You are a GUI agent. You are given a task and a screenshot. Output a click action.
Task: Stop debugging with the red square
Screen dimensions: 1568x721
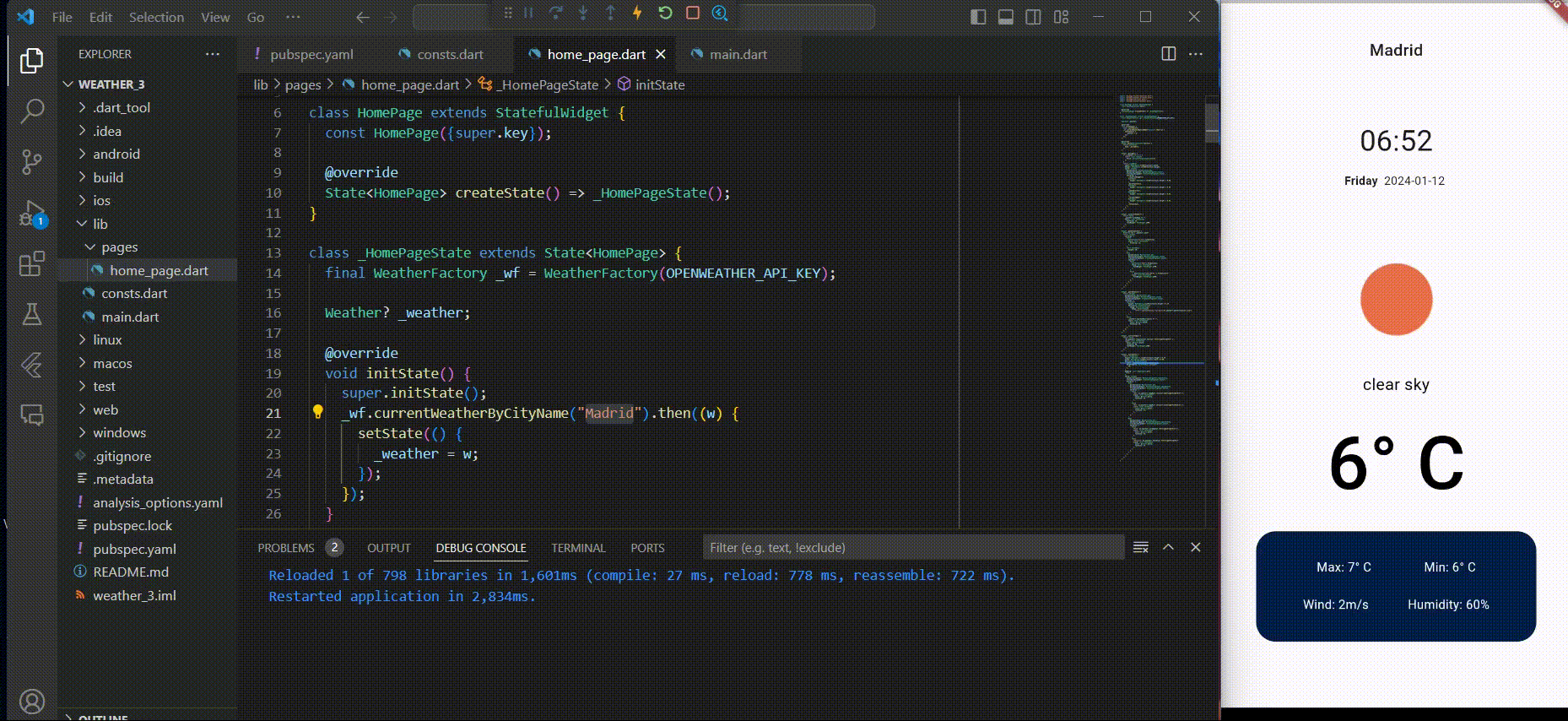click(x=693, y=13)
